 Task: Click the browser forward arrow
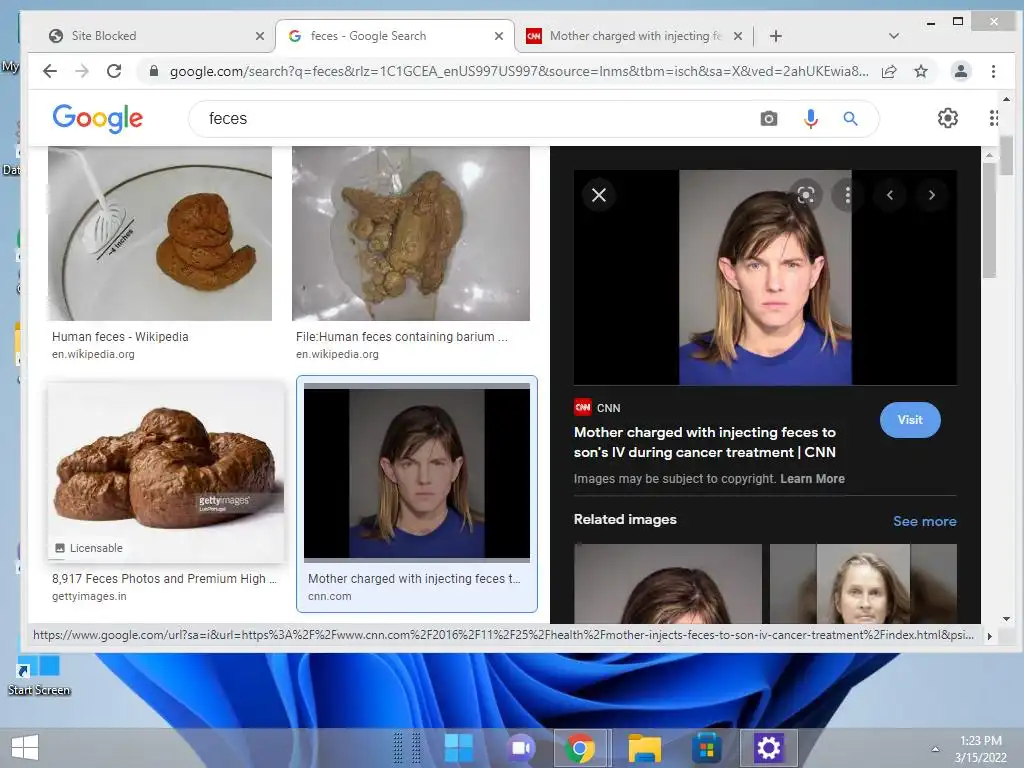coord(82,71)
